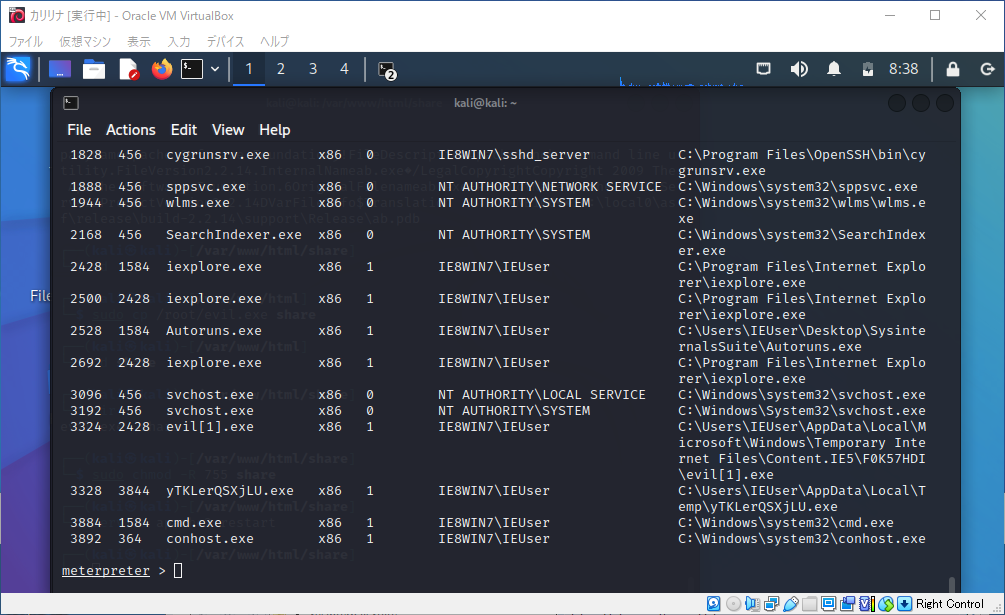Viewport: 1005px width, 615px height.
Task: Switch to workspace 1
Action: [249, 69]
